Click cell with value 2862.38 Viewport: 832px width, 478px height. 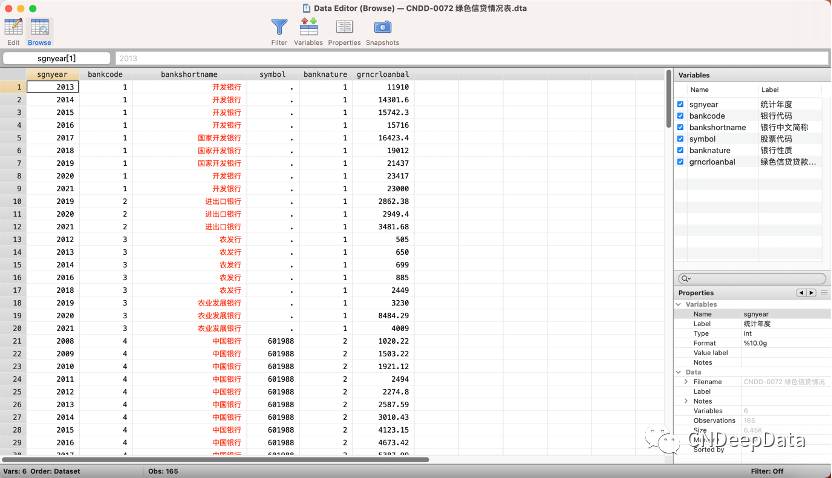(383, 202)
